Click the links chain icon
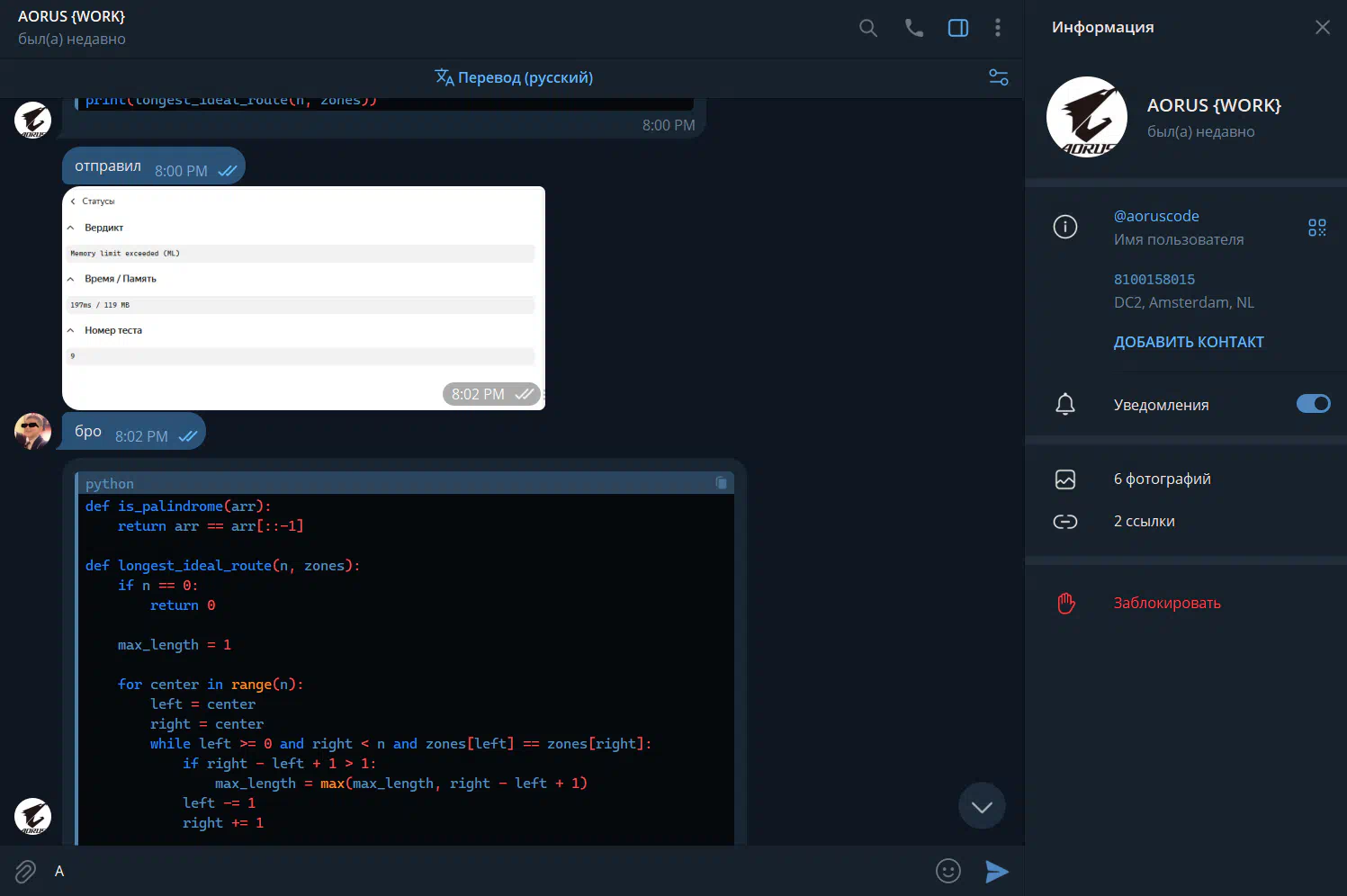Viewport: 1347px width, 896px height. (1065, 522)
